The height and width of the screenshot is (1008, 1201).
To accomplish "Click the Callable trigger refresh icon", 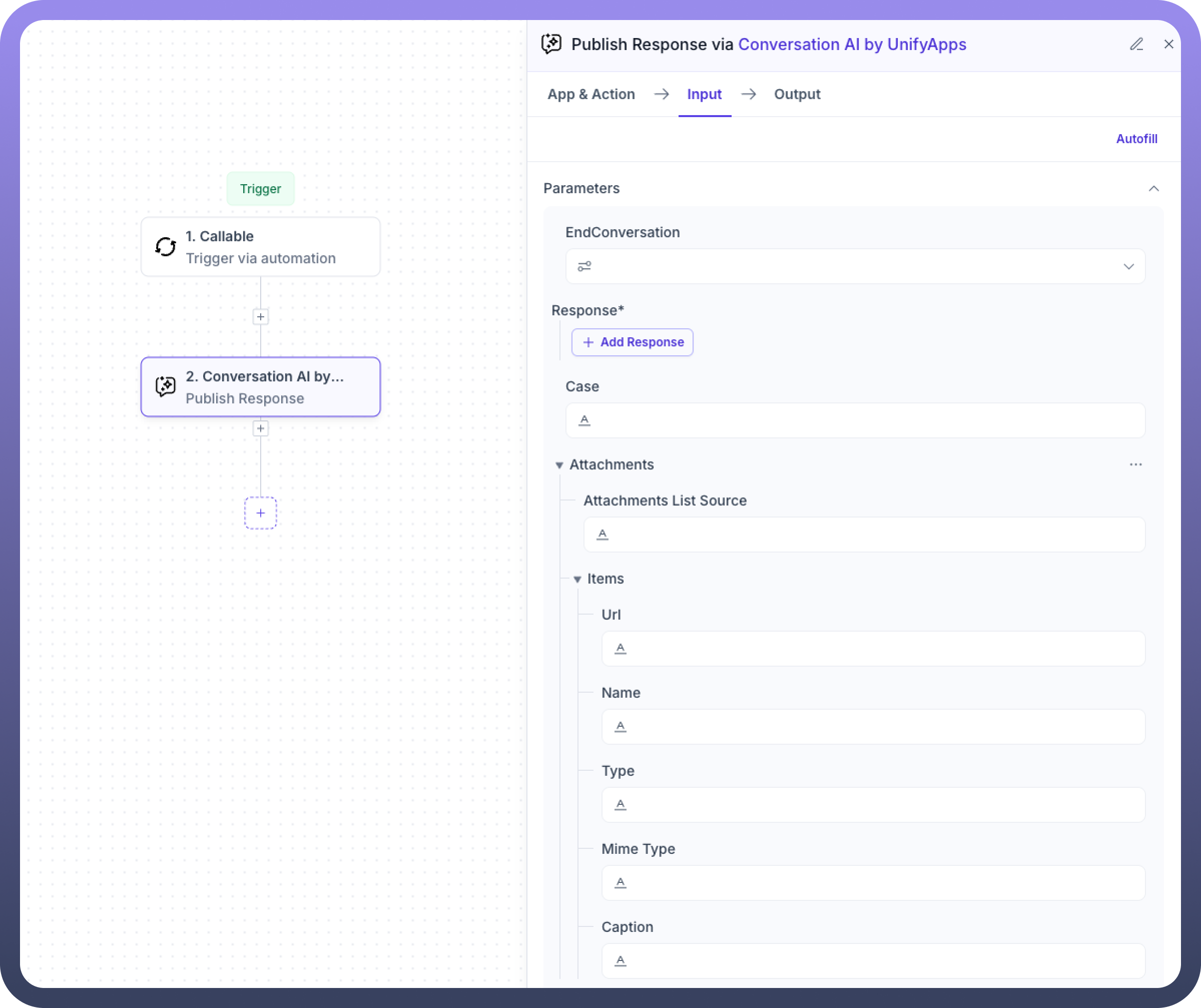I will [166, 247].
